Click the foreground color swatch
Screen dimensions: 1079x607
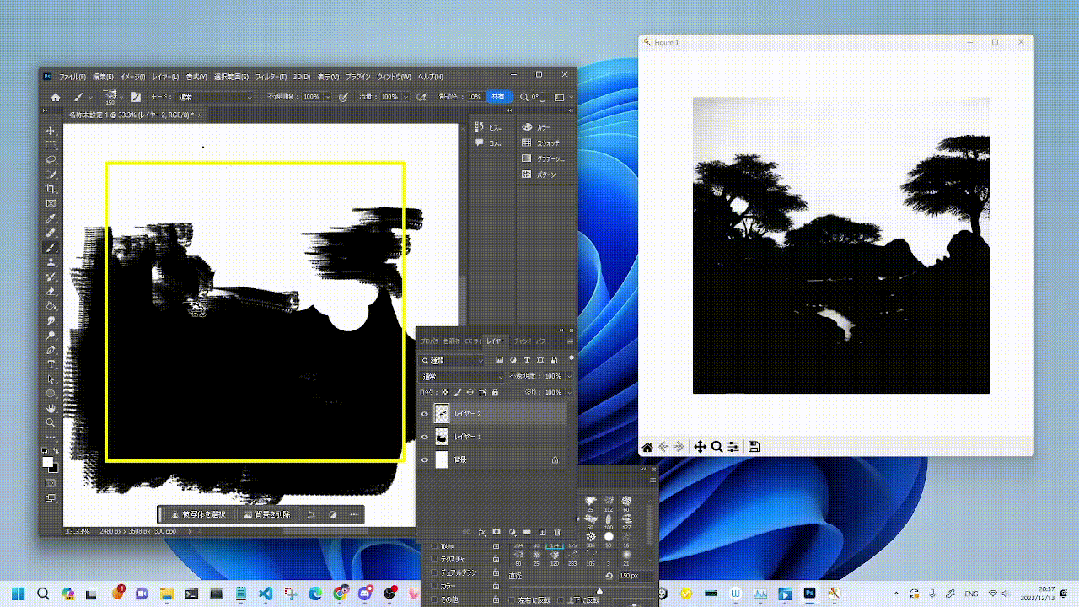coord(47,462)
